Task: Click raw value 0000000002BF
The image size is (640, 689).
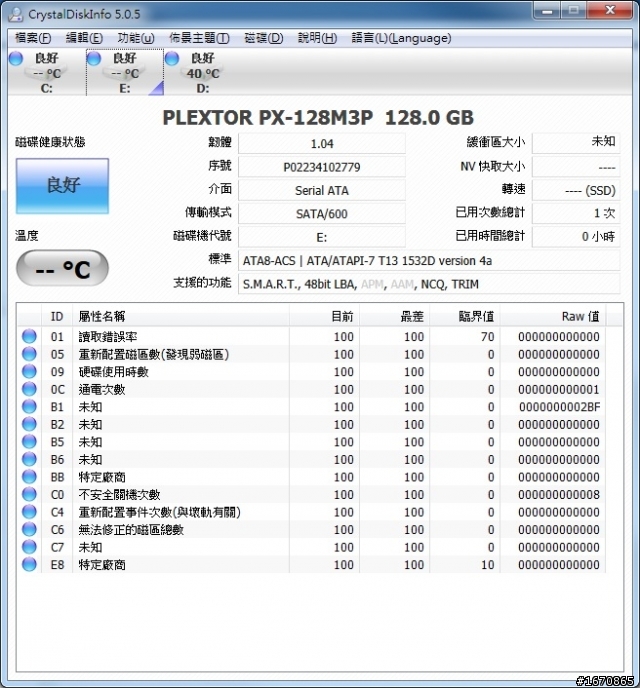Action: 559,407
